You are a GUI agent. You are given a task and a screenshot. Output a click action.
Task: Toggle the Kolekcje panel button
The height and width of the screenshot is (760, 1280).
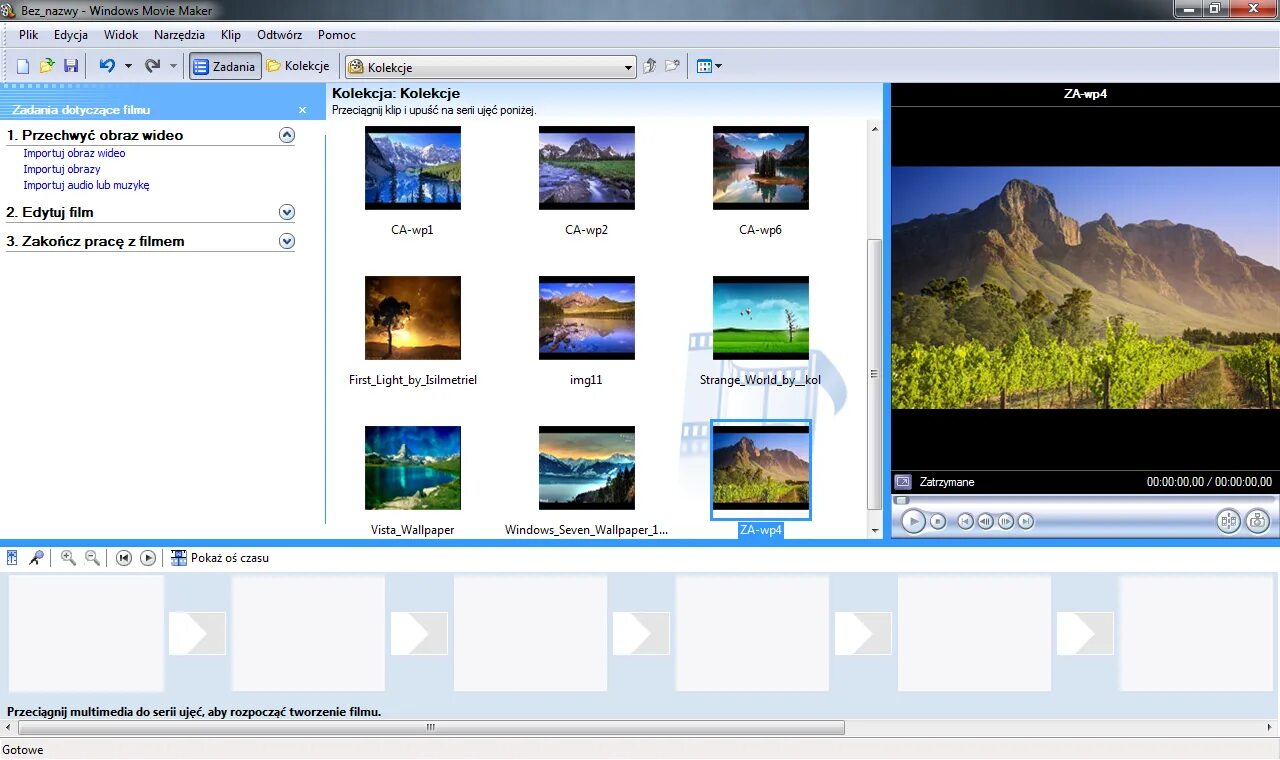(x=298, y=65)
